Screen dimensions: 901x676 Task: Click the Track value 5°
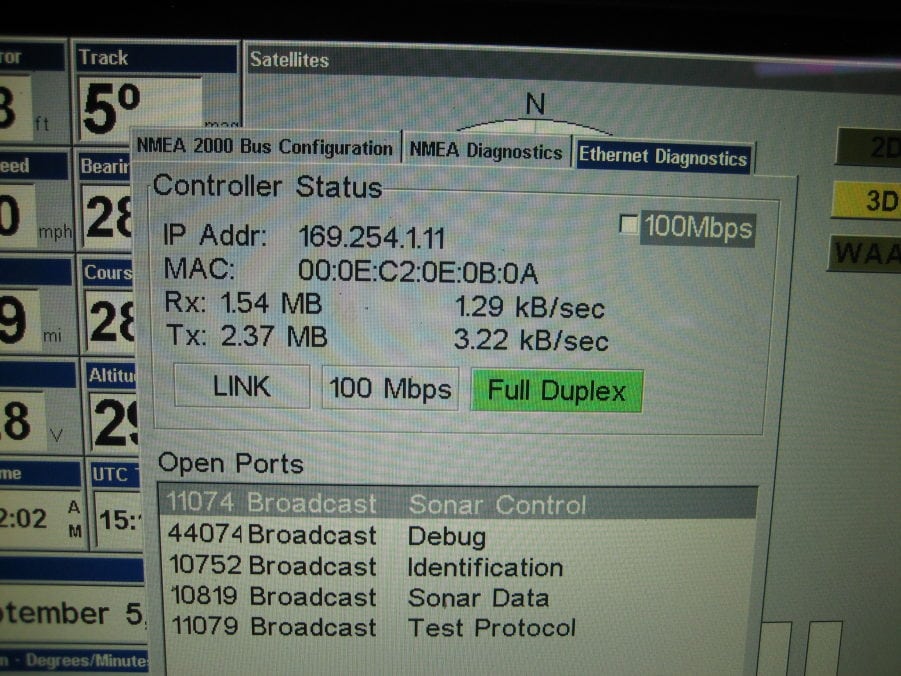[x=112, y=109]
